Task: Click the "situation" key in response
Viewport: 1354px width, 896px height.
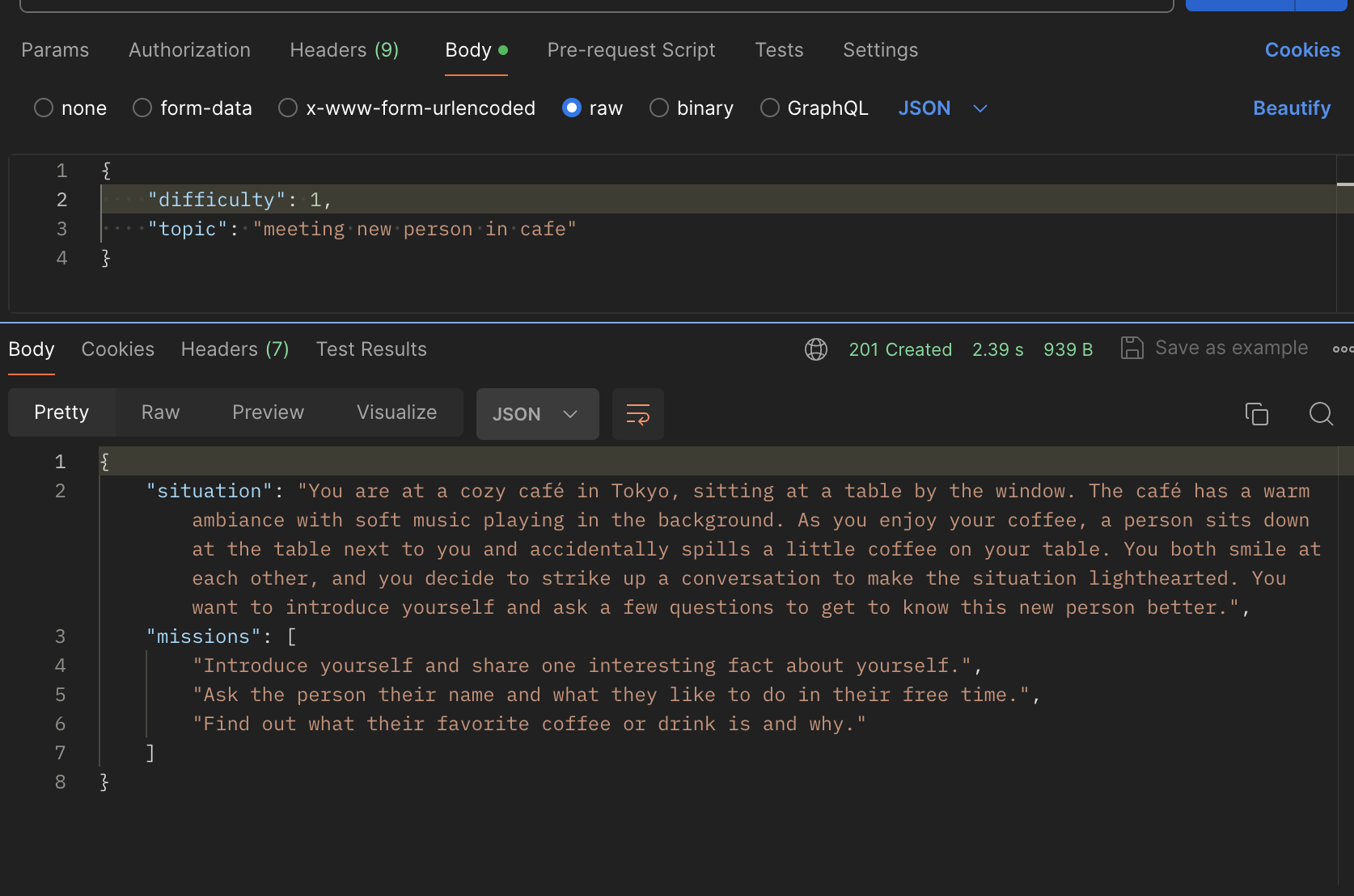Action: pyautogui.click(x=209, y=491)
